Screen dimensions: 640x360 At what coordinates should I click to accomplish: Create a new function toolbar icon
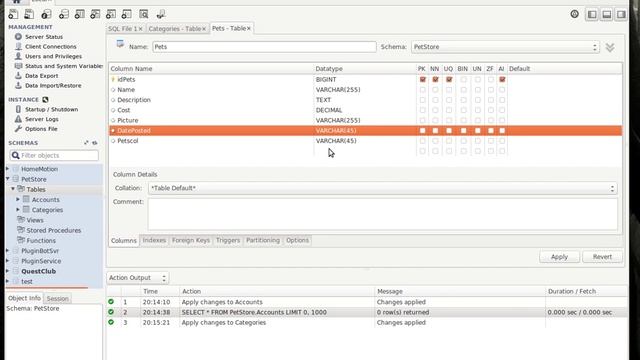pyautogui.click(x=127, y=14)
